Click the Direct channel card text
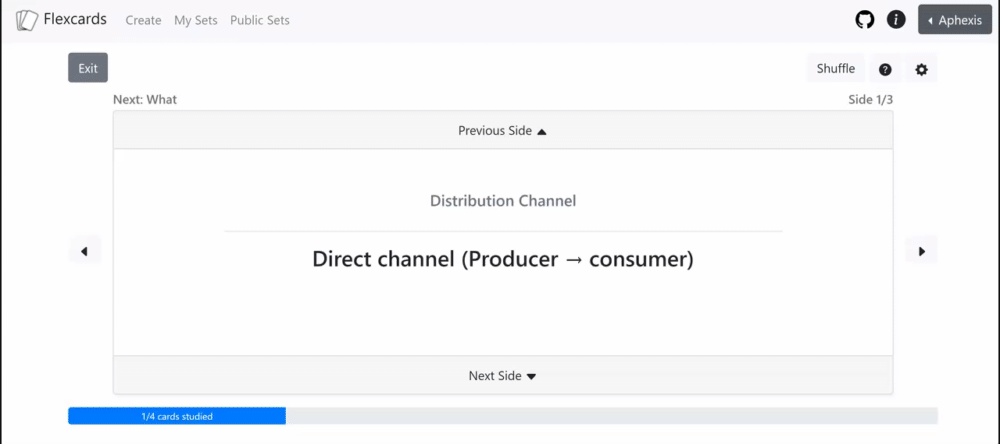 [502, 259]
